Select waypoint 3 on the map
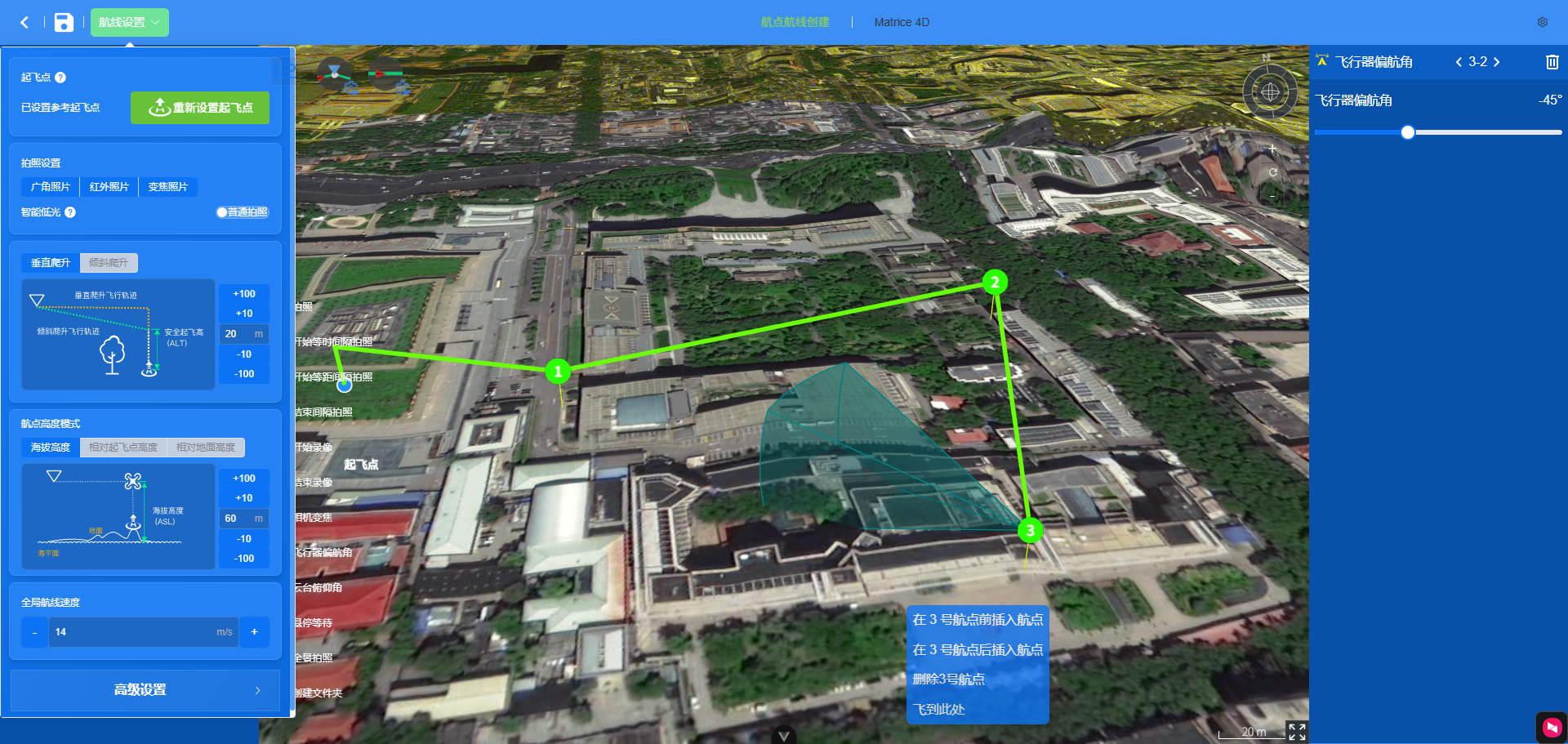Screen dimensions: 1568x744 (1030, 531)
